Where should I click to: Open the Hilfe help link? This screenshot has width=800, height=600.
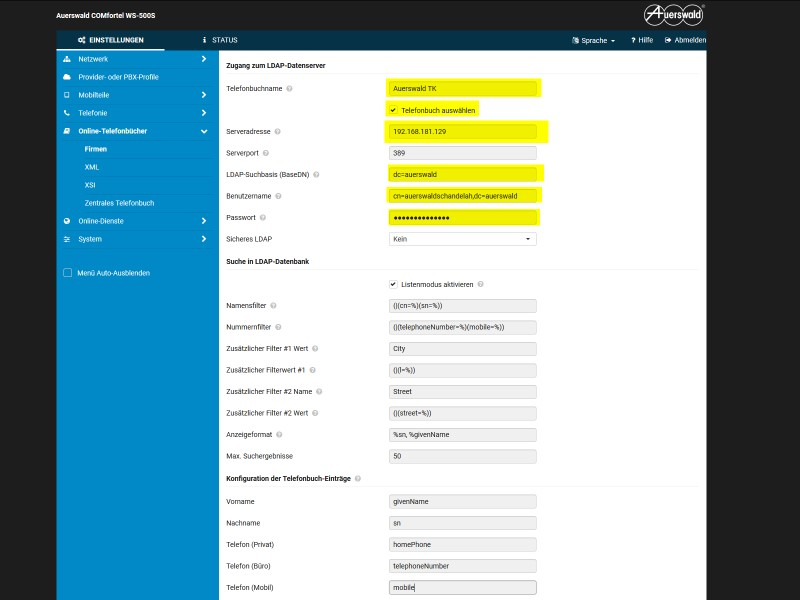(x=641, y=41)
